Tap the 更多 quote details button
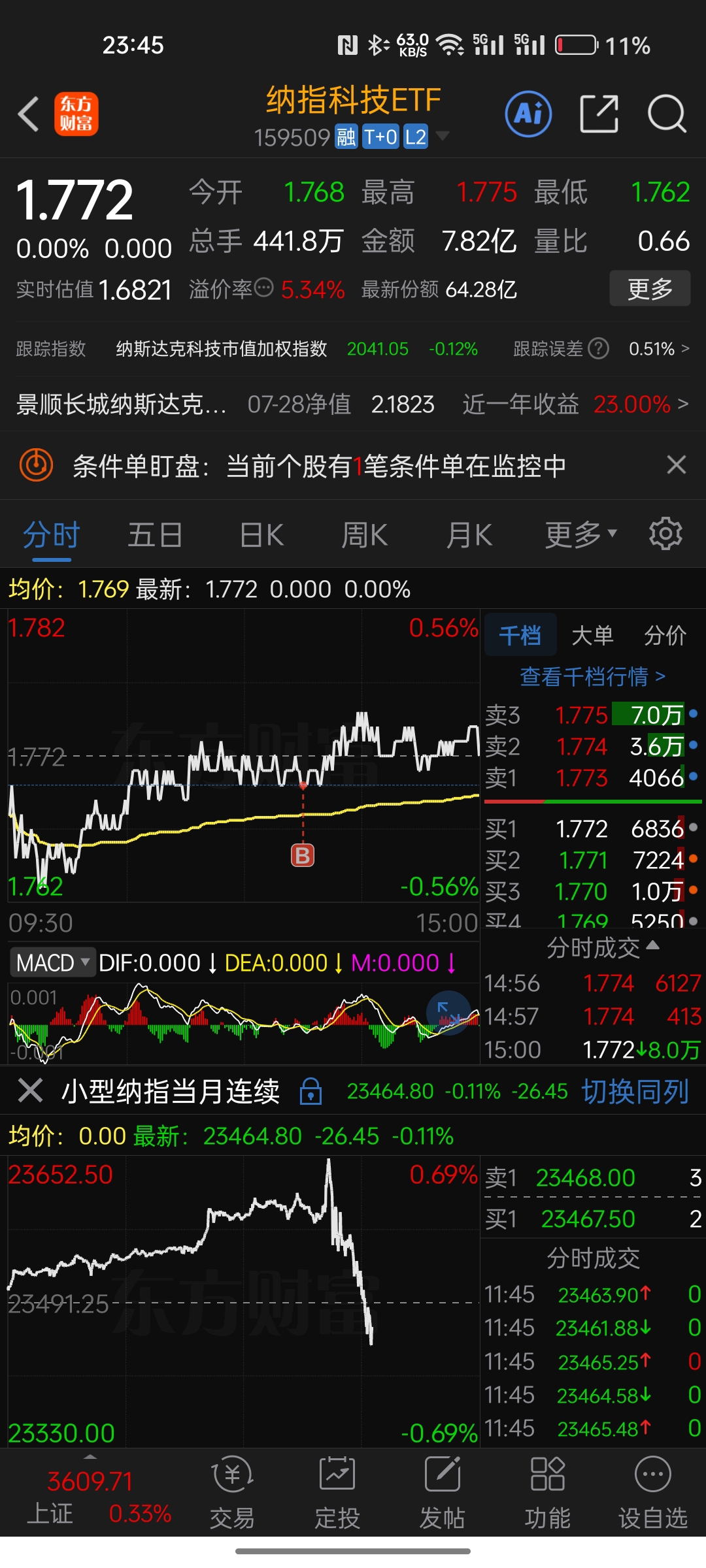The height and width of the screenshot is (1568, 706). point(650,288)
